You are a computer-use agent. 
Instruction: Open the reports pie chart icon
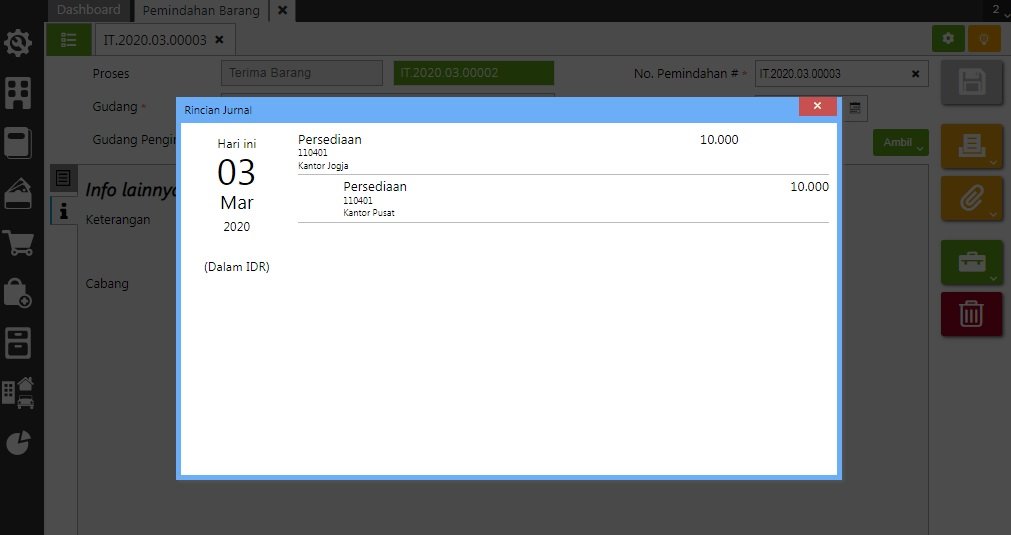[x=18, y=443]
